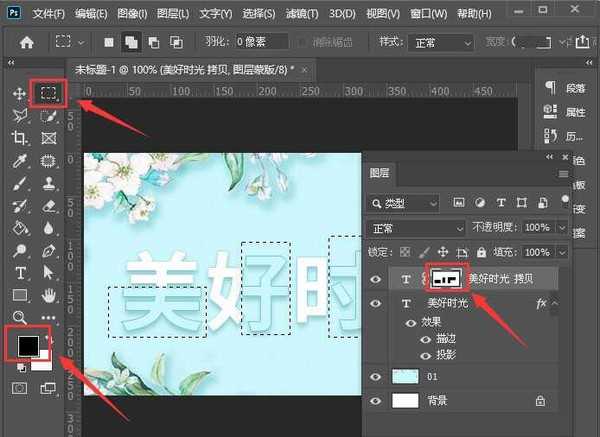The height and width of the screenshot is (437, 600).
Task: Pick the Eyedropper tool
Action: click(19, 161)
